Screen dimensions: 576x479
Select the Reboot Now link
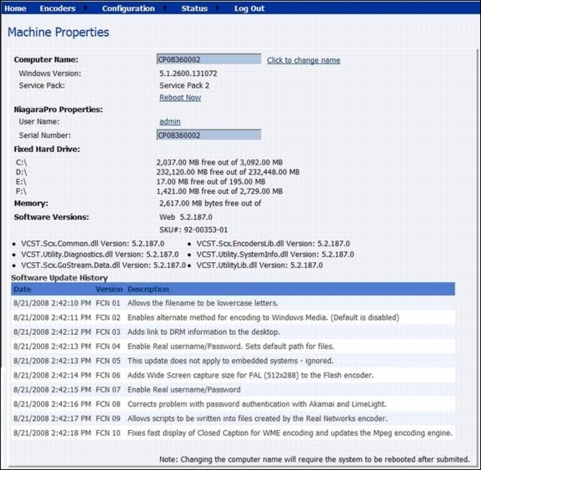tap(180, 98)
